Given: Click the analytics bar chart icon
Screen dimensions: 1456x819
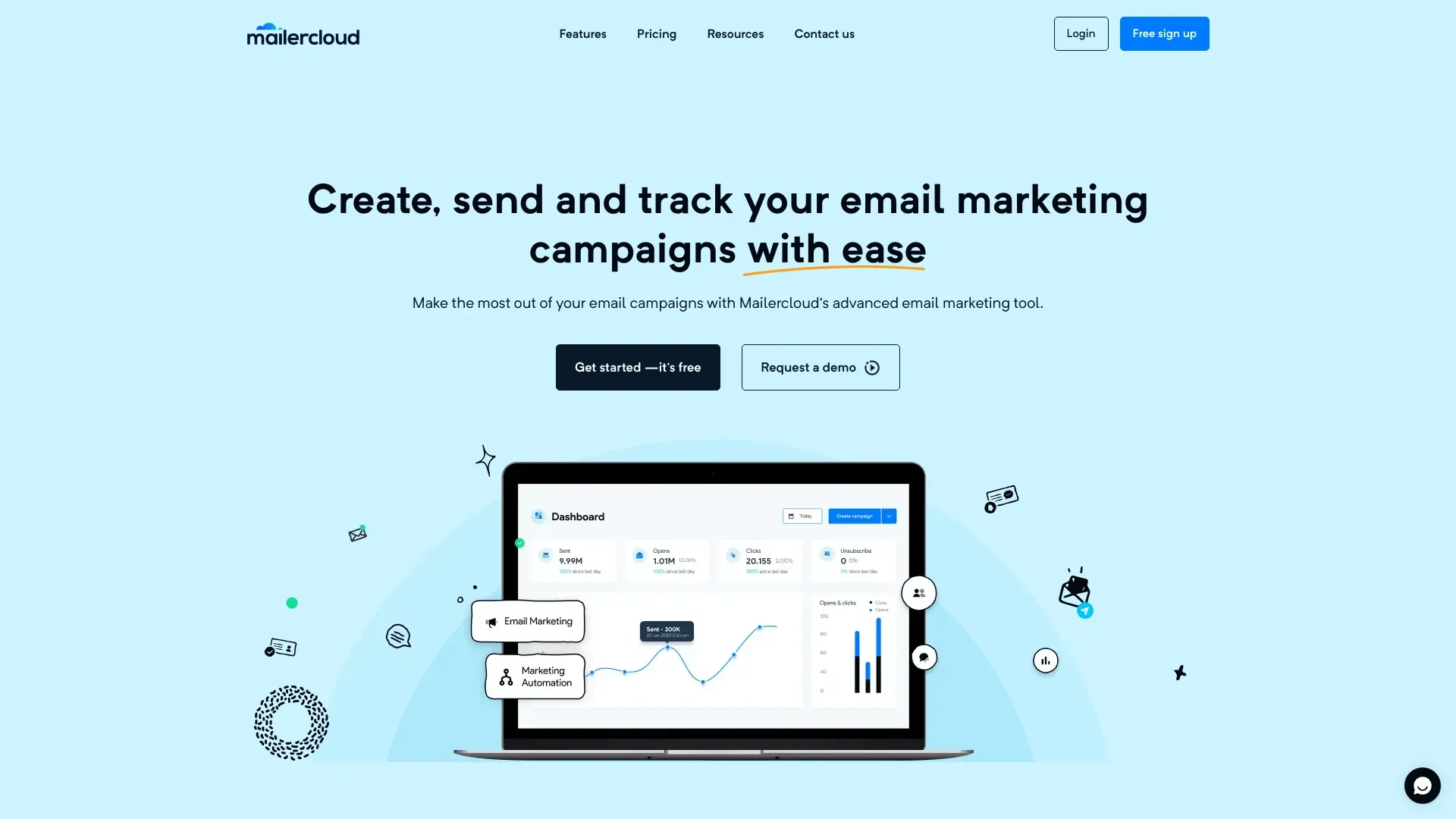Looking at the screenshot, I should [x=1045, y=660].
